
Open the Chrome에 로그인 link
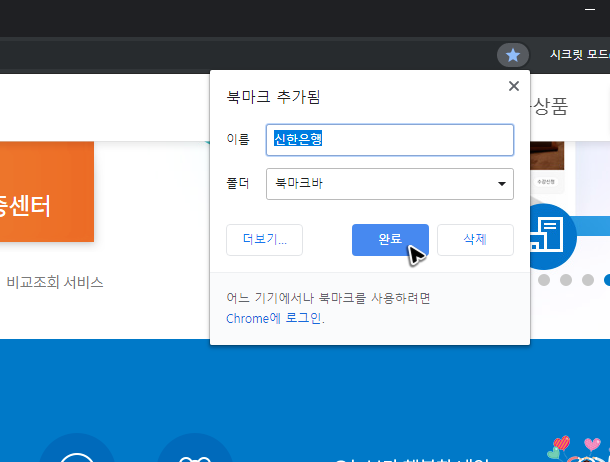pyautogui.click(x=275, y=318)
